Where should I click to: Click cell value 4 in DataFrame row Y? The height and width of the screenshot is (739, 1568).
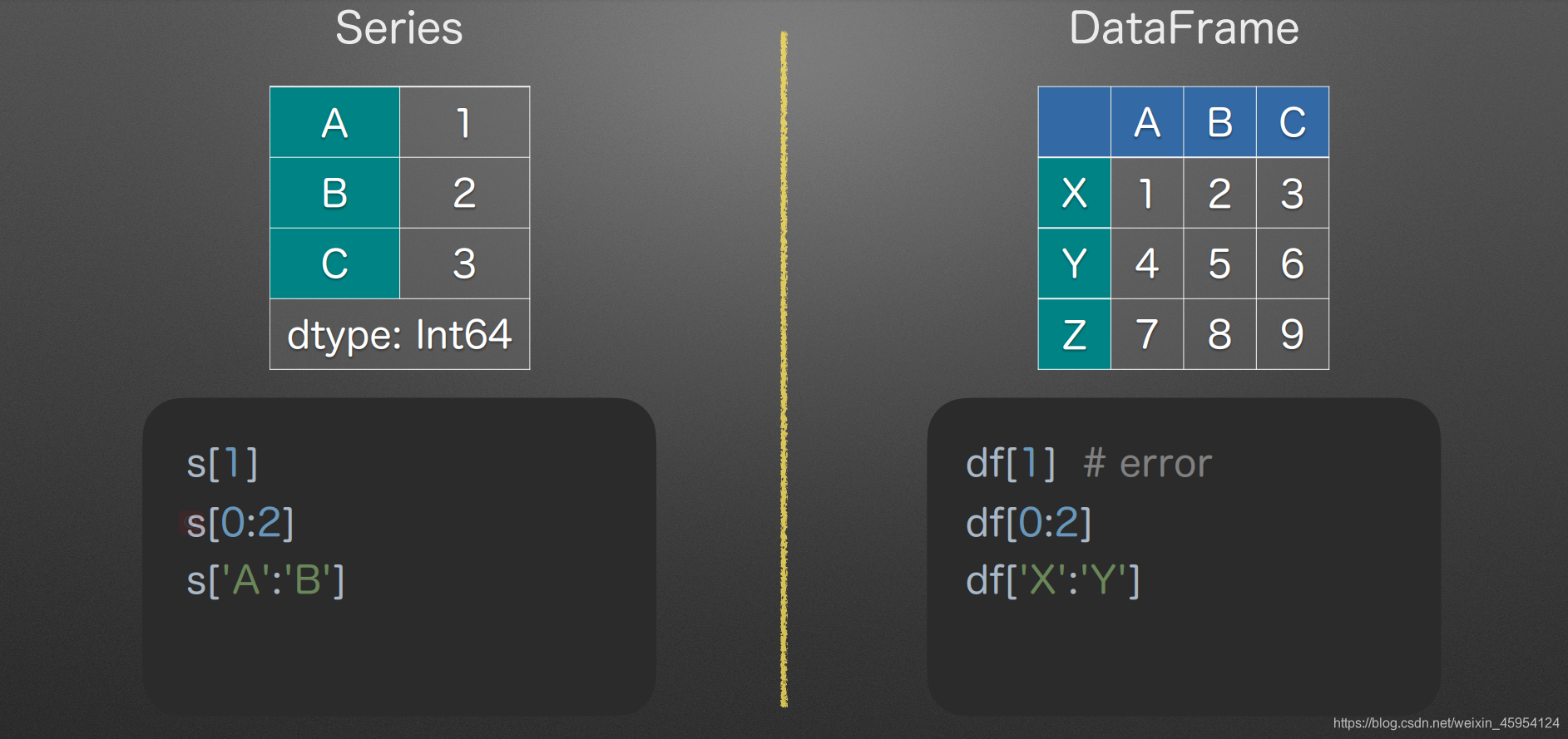point(1147,264)
